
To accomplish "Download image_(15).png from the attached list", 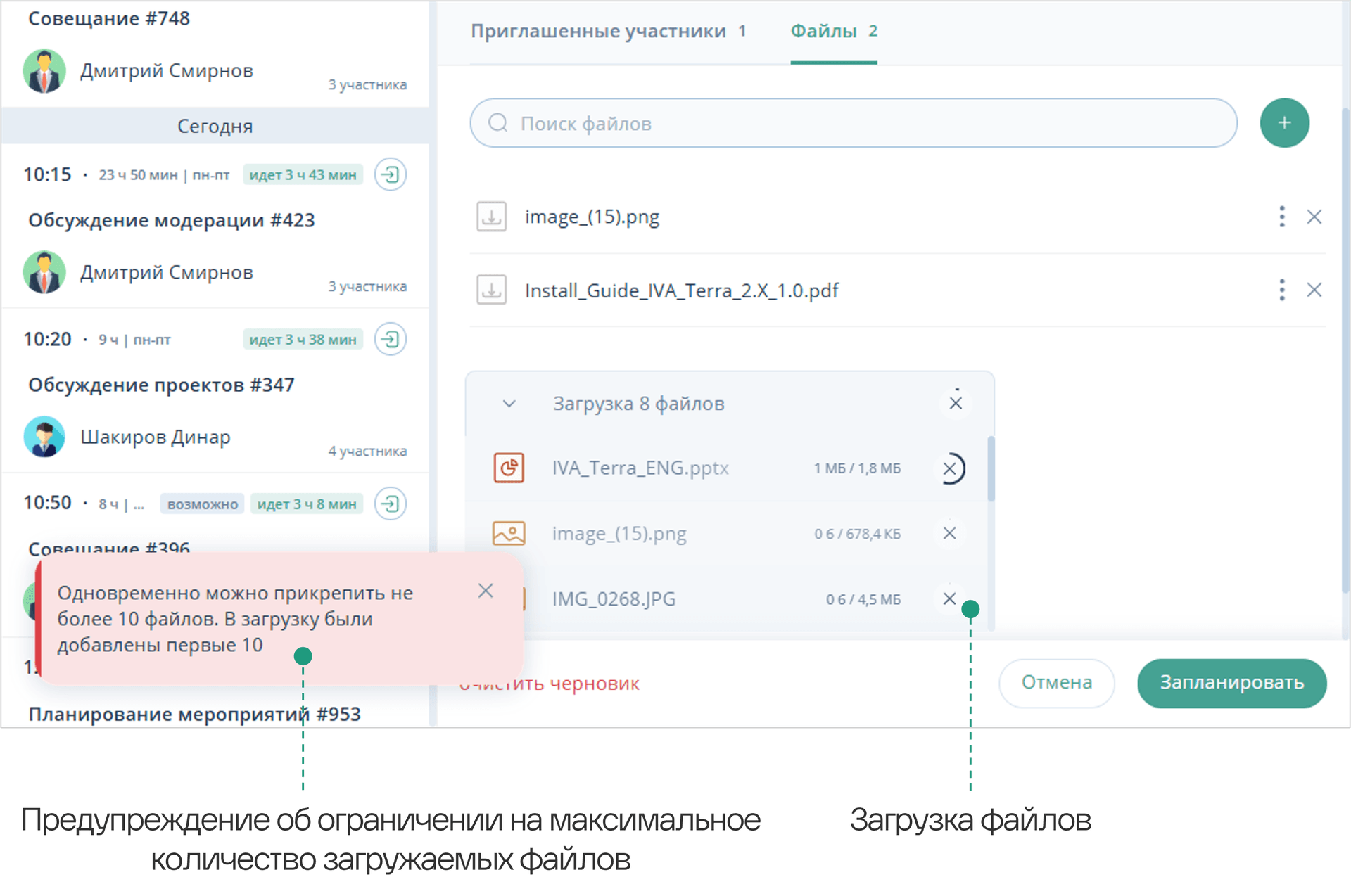I will (x=491, y=217).
